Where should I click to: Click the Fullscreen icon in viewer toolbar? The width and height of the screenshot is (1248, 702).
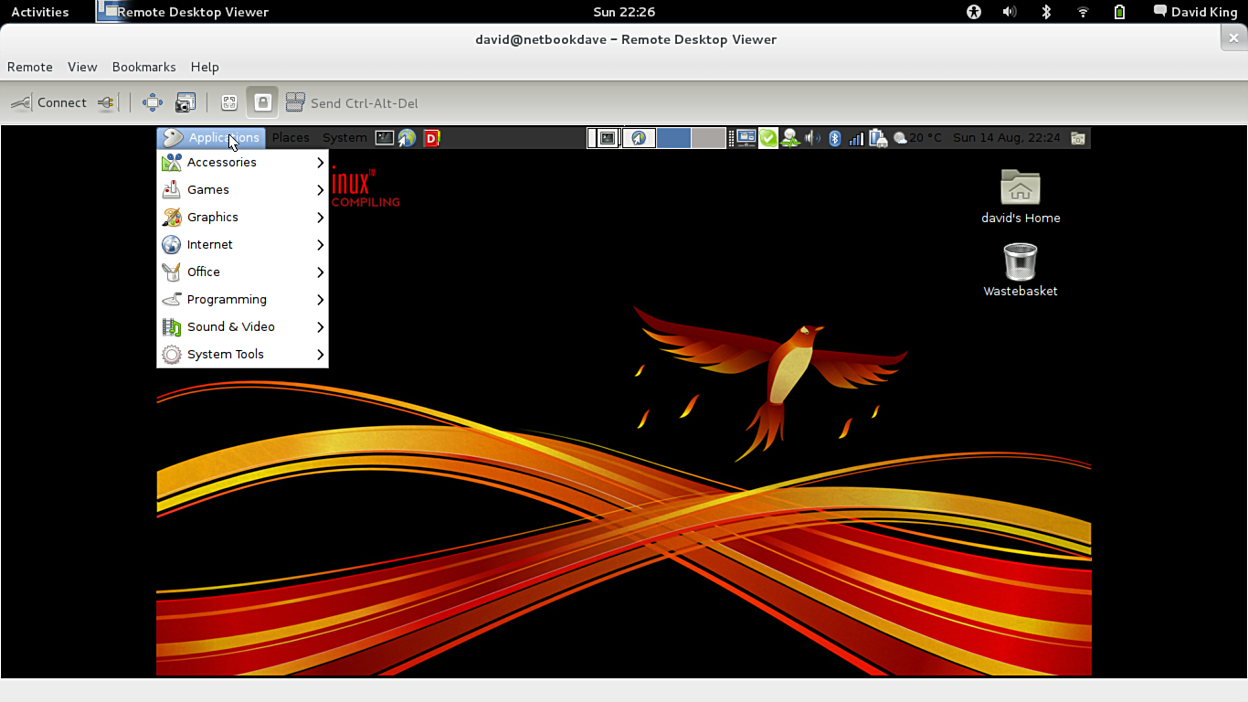point(152,103)
